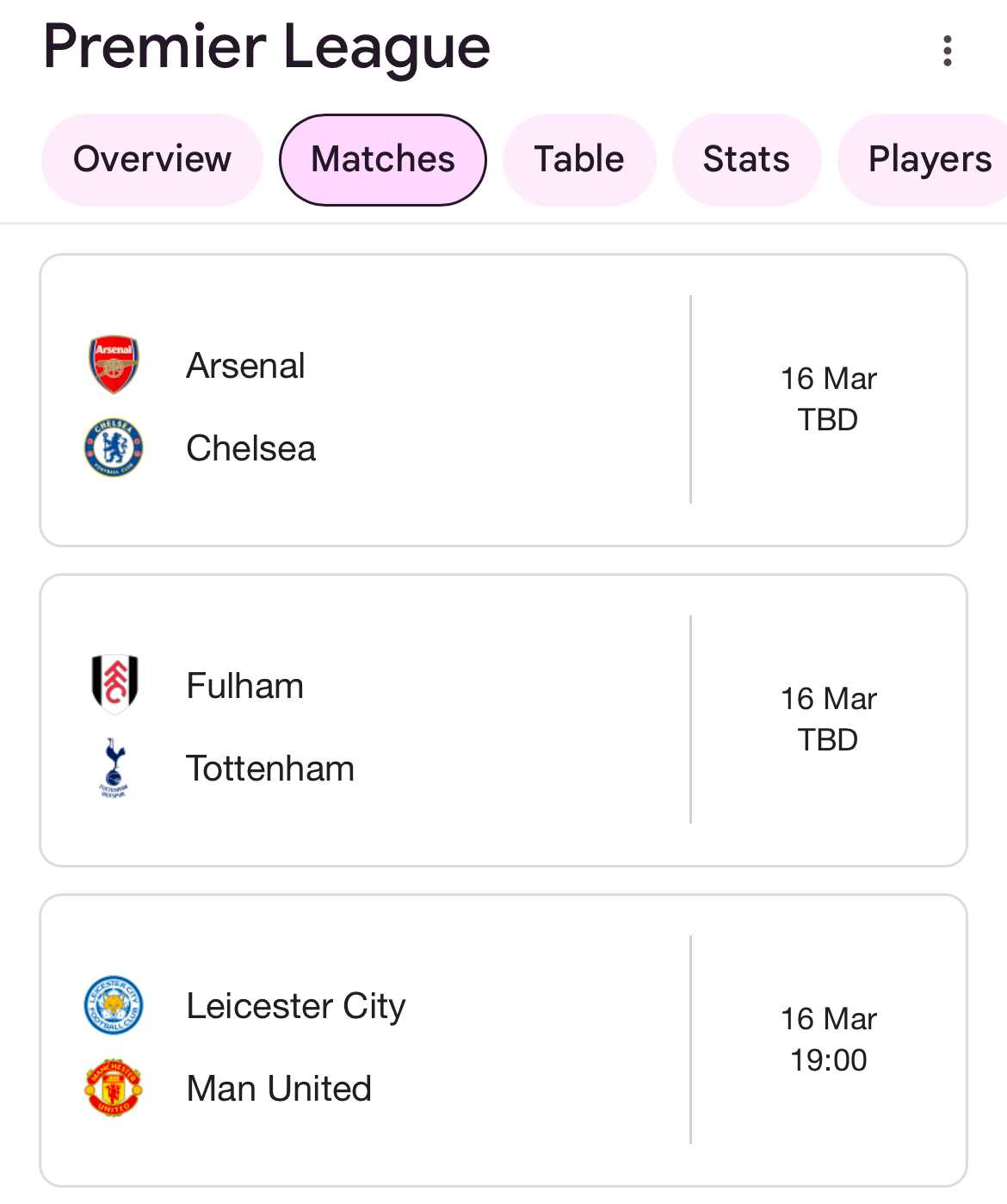
Task: Click the Man United club crest
Action: click(x=114, y=1088)
